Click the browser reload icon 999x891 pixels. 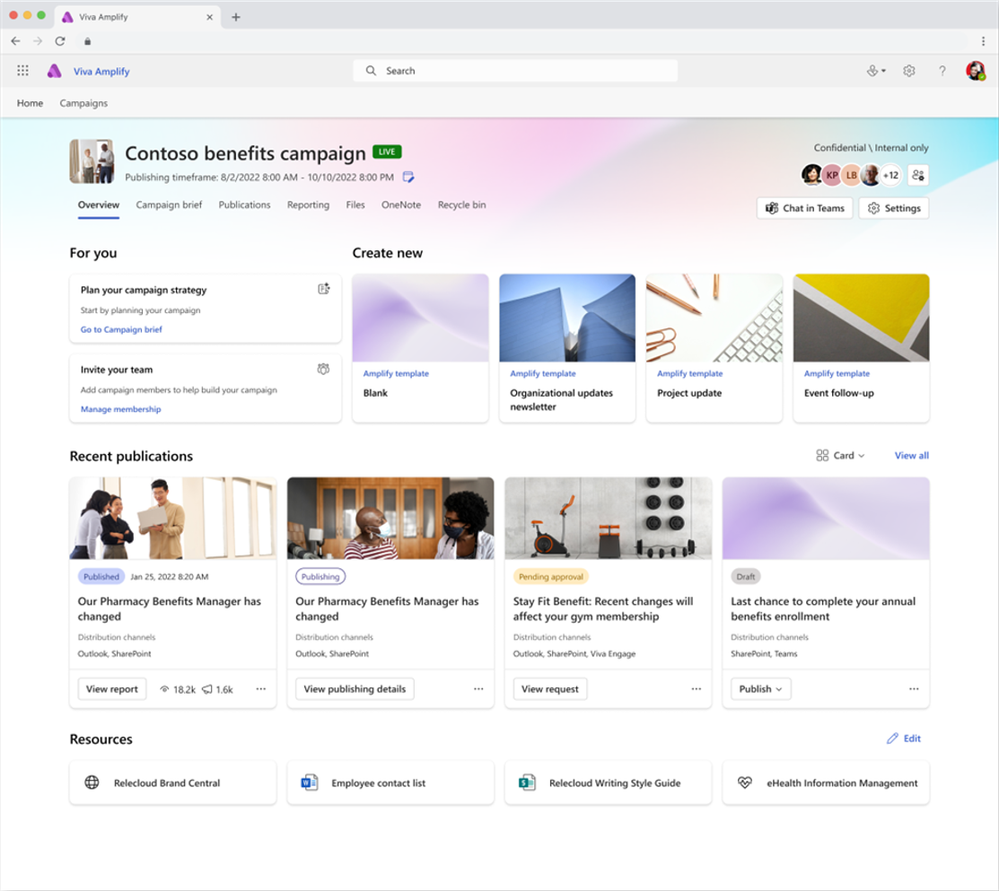(x=60, y=41)
